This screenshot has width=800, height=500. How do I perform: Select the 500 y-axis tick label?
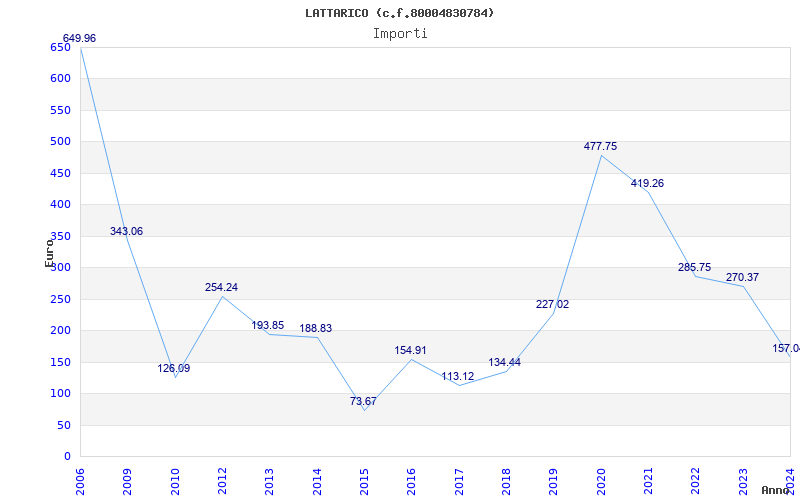[x=60, y=142]
